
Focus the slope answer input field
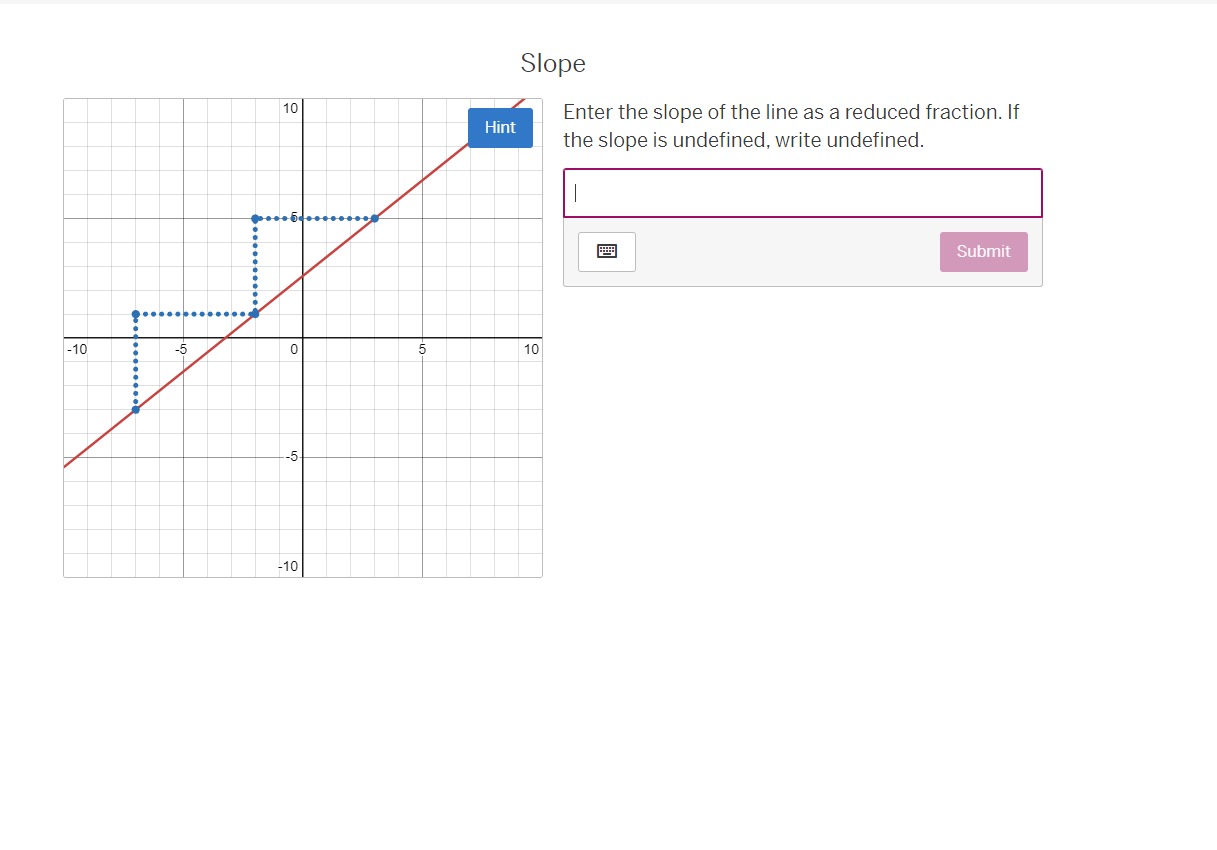pos(802,193)
